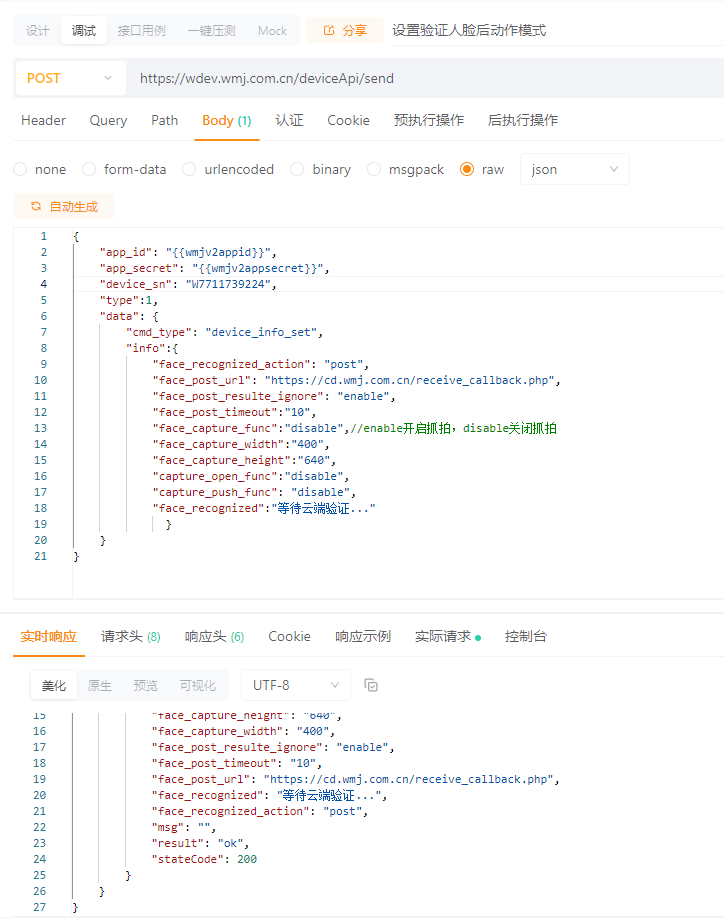Select the raw body type
Viewport: 724px width, 922px height.
(x=467, y=169)
